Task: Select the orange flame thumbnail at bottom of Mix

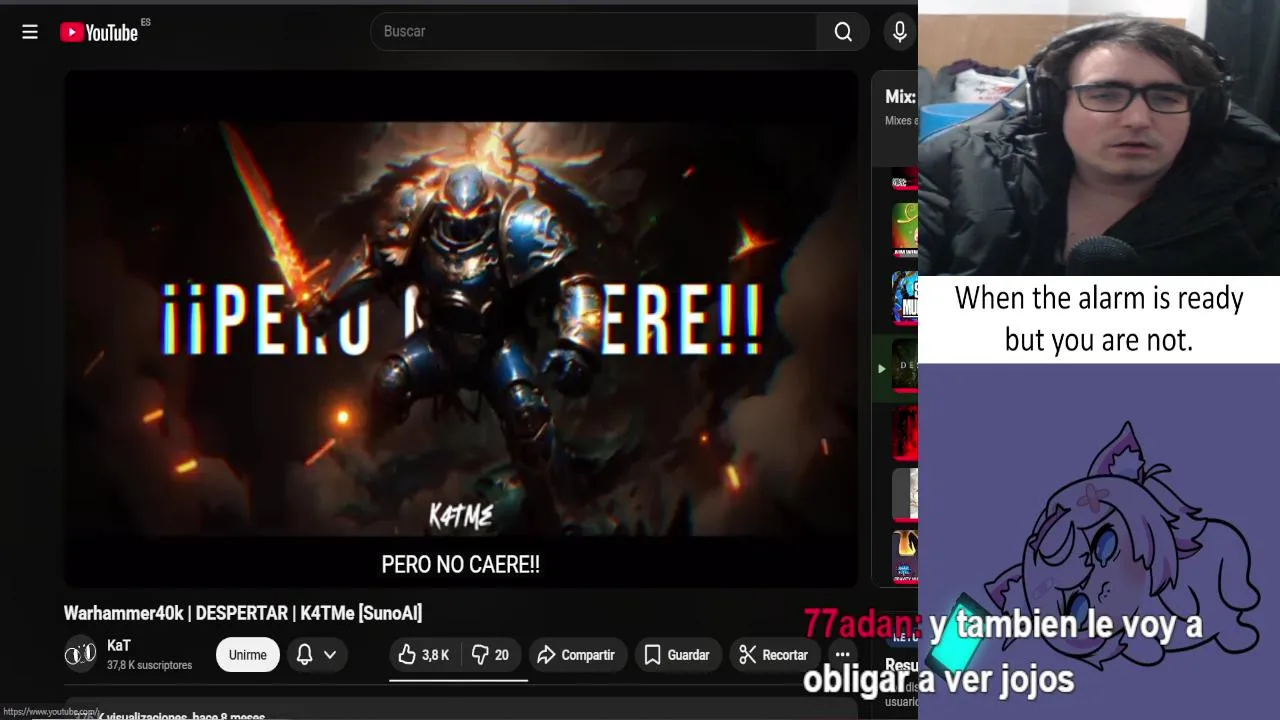Action: pos(905,556)
